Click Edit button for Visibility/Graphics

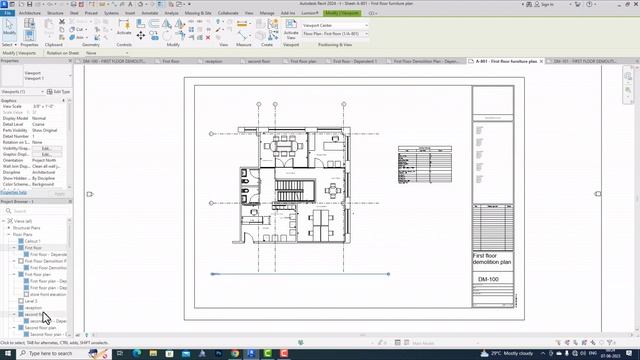[47, 148]
